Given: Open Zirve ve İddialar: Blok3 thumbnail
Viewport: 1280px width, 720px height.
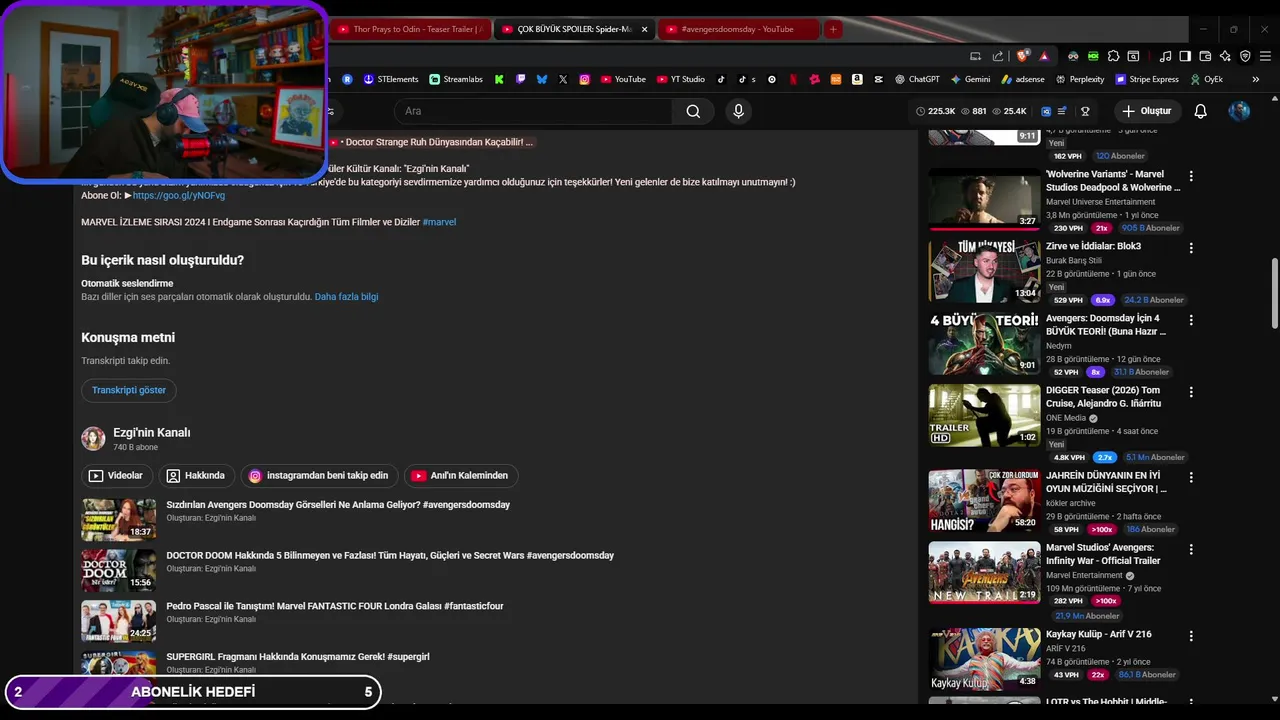Looking at the screenshot, I should 985,271.
